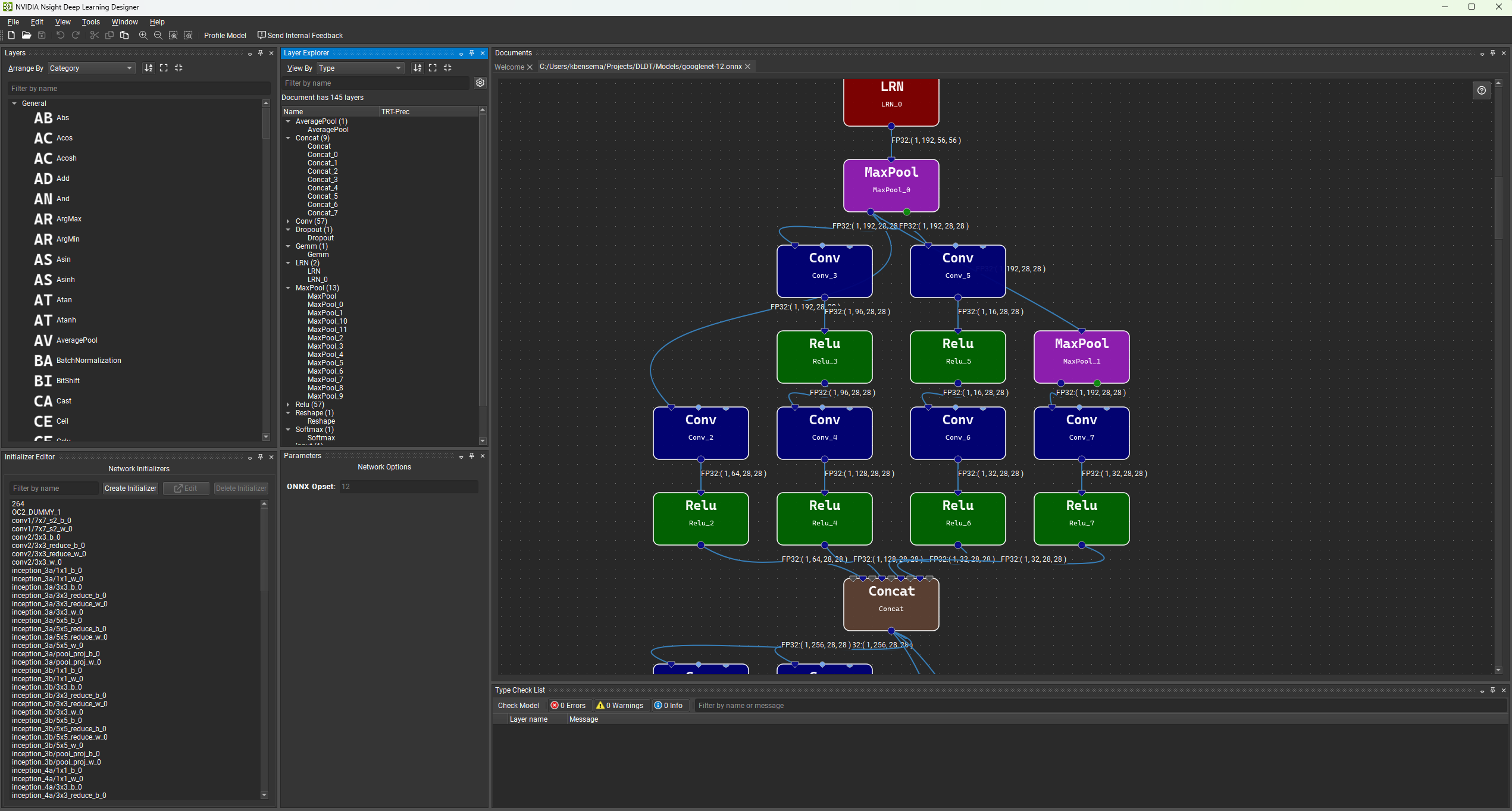Pin the Parameters panel
The image size is (1512, 811).
(471, 456)
